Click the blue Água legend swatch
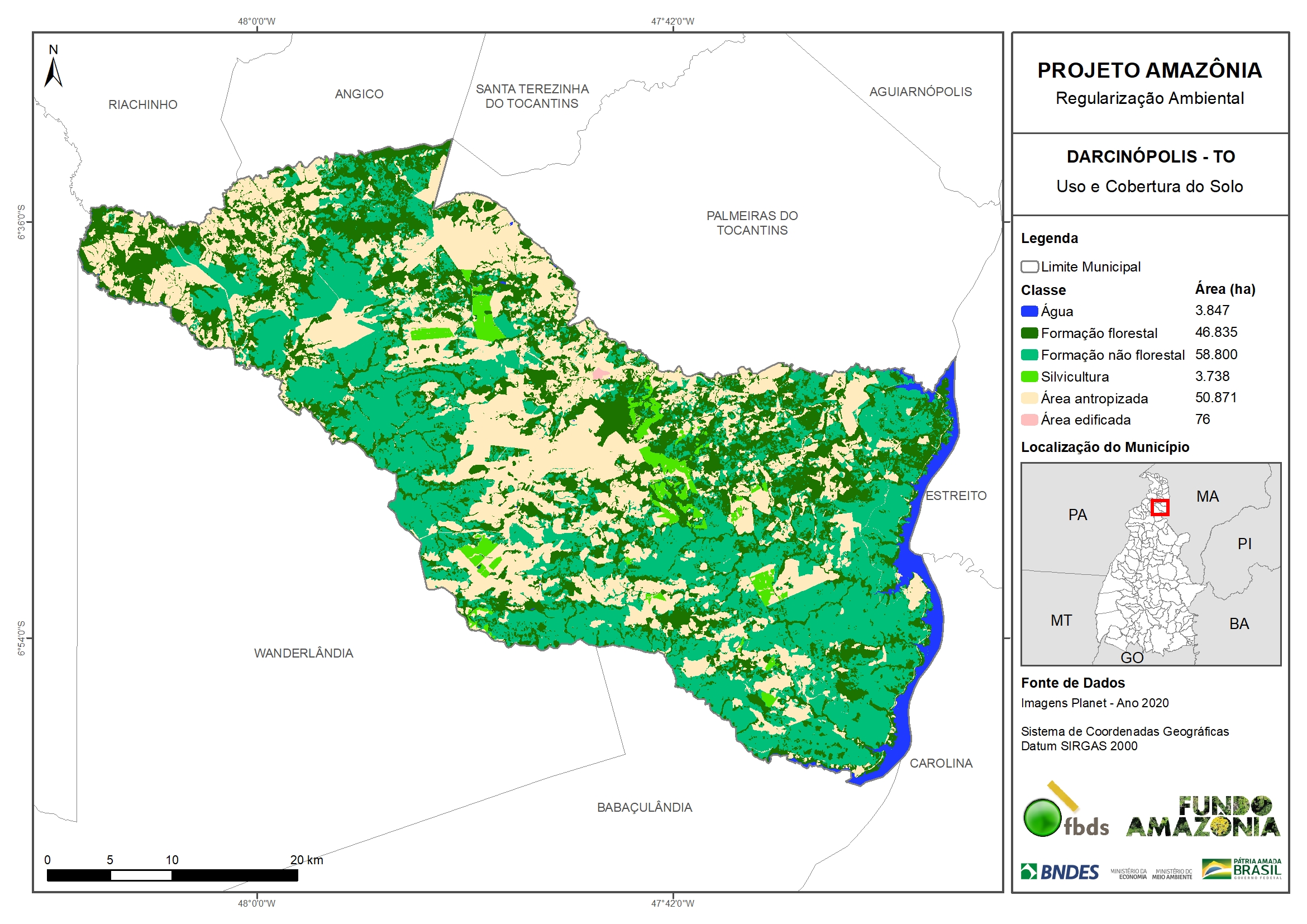The image size is (1307, 924). point(1029,311)
